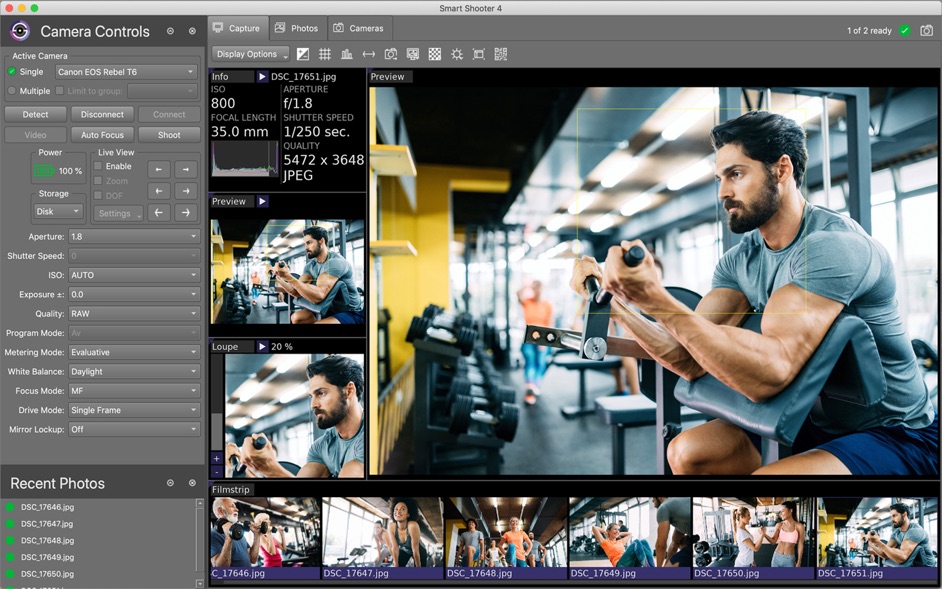Switch to the Cameras tab

[359, 28]
